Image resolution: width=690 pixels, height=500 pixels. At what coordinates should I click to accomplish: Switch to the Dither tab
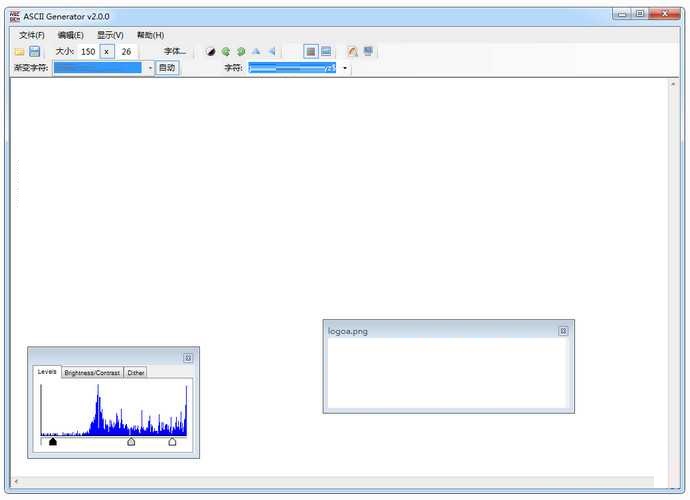coord(136,373)
